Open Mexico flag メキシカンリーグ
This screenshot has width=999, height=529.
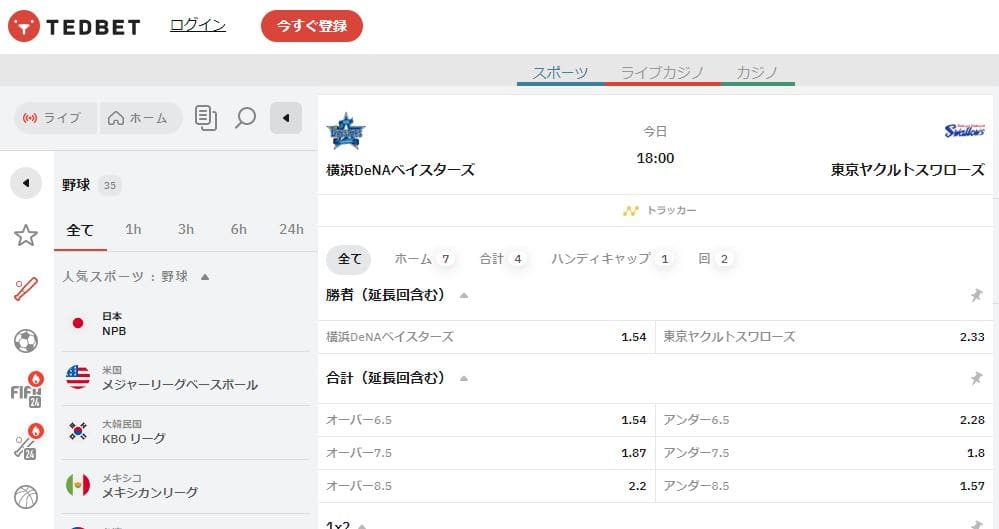(x=186, y=486)
